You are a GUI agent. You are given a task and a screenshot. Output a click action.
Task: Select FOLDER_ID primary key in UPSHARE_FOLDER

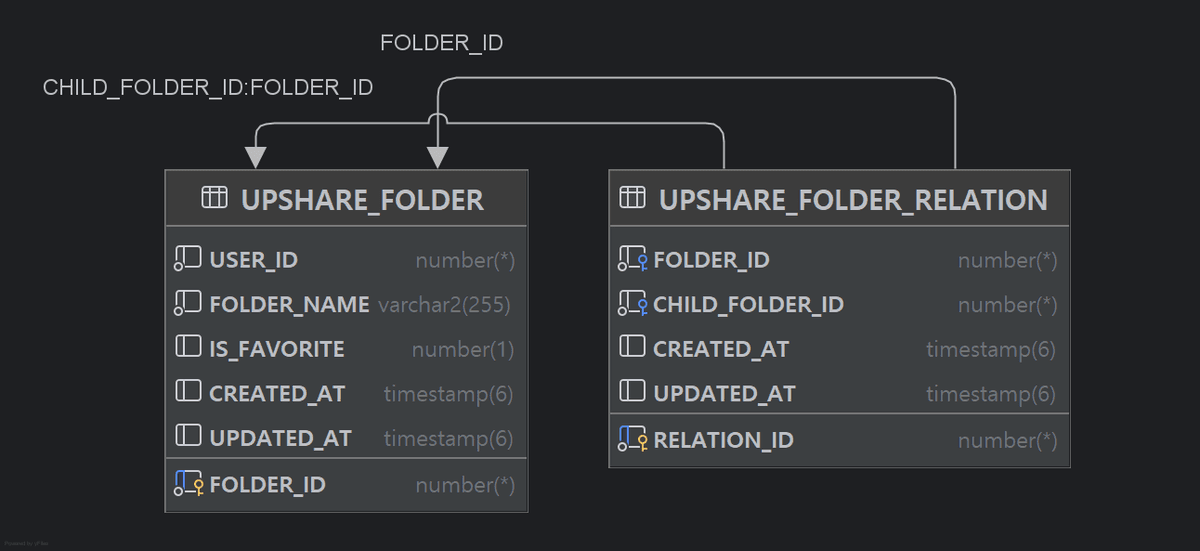268,485
